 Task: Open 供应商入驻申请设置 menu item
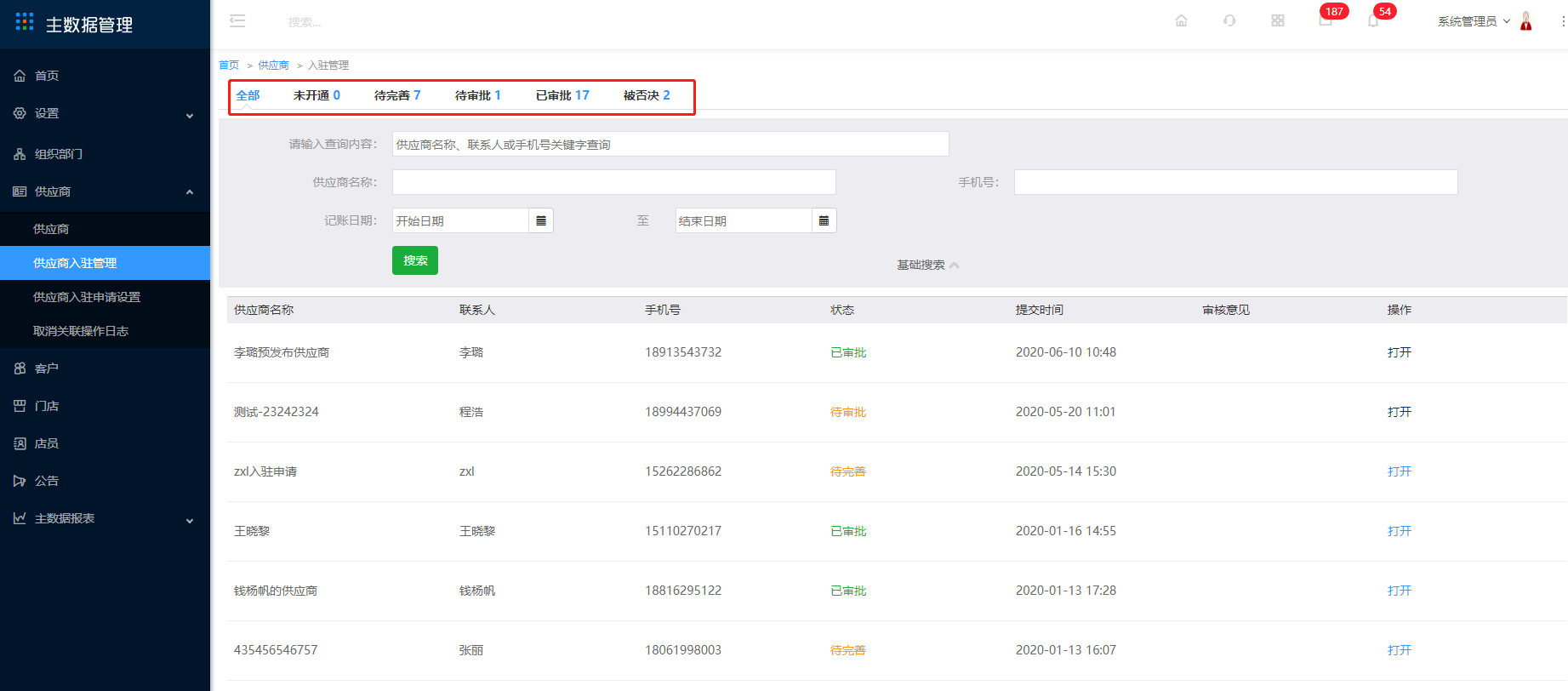[105, 297]
